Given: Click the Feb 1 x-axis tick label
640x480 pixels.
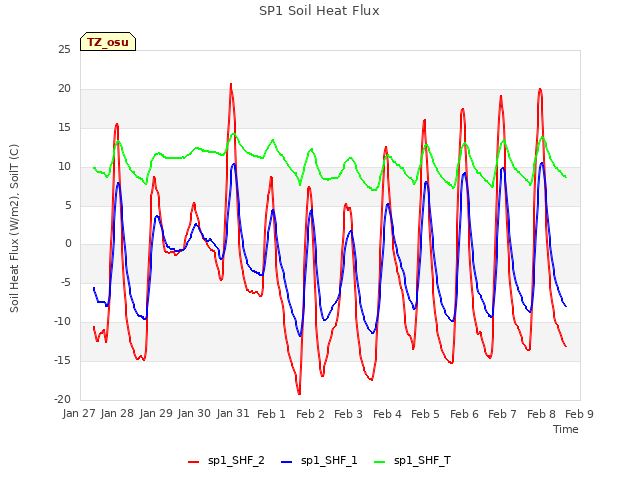Looking at the screenshot, I should 271,414.
